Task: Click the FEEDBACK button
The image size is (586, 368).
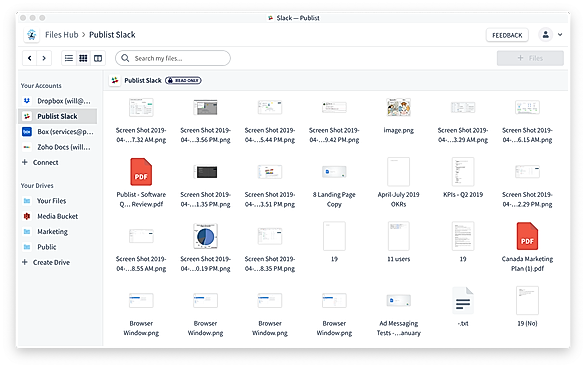Action: [507, 35]
